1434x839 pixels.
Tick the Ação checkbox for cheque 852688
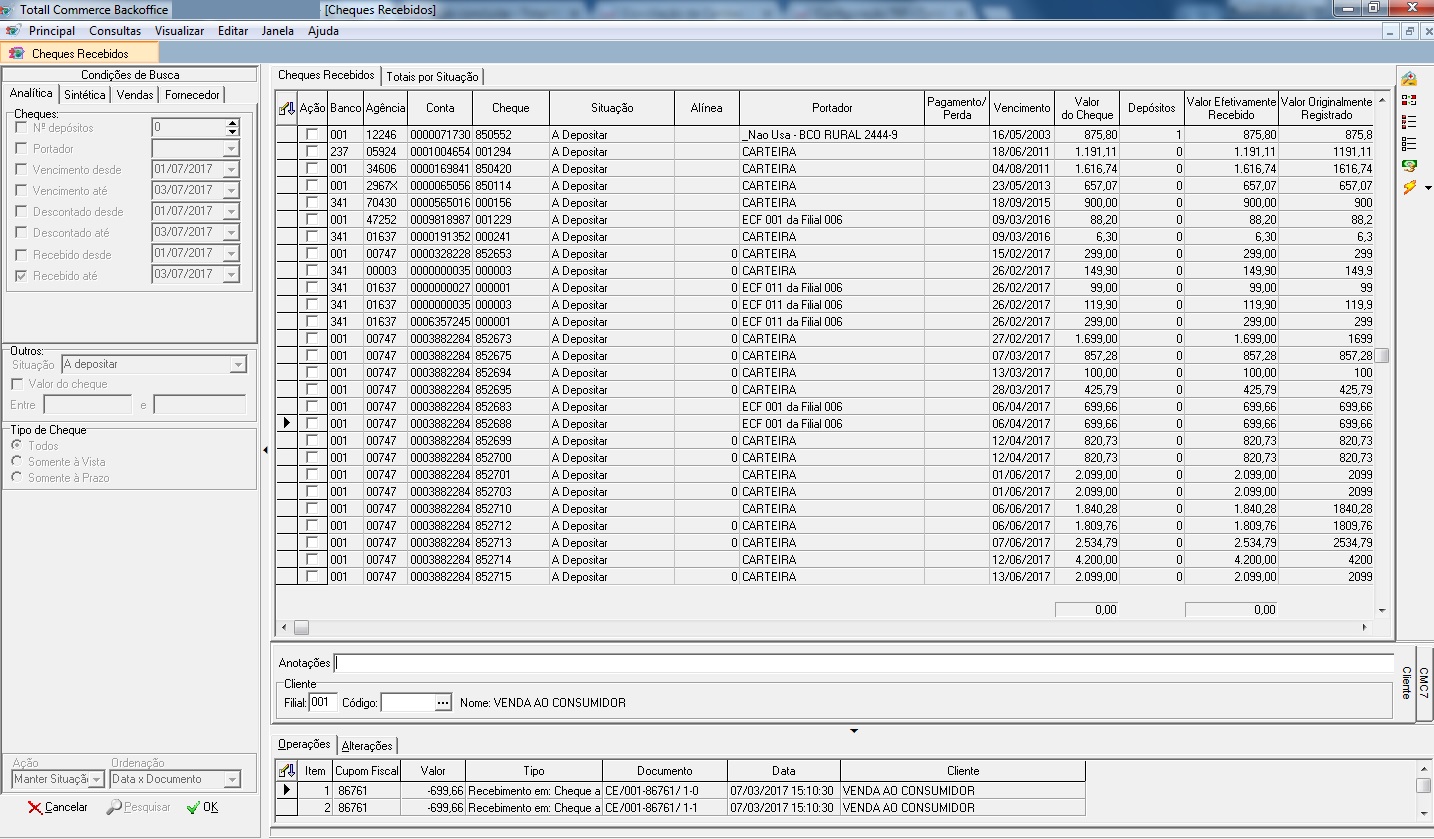[x=313, y=424]
